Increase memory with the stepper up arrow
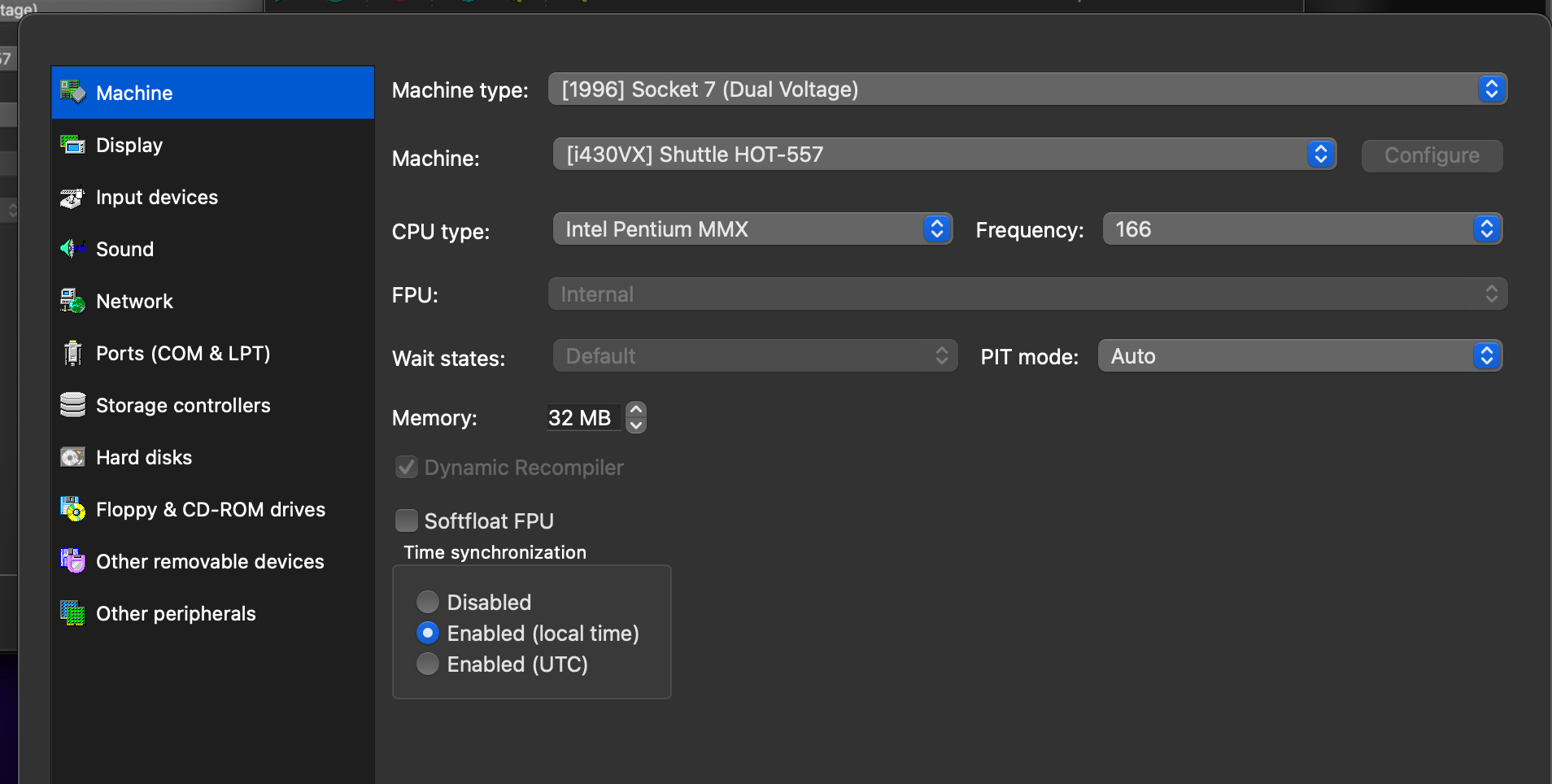 click(637, 410)
